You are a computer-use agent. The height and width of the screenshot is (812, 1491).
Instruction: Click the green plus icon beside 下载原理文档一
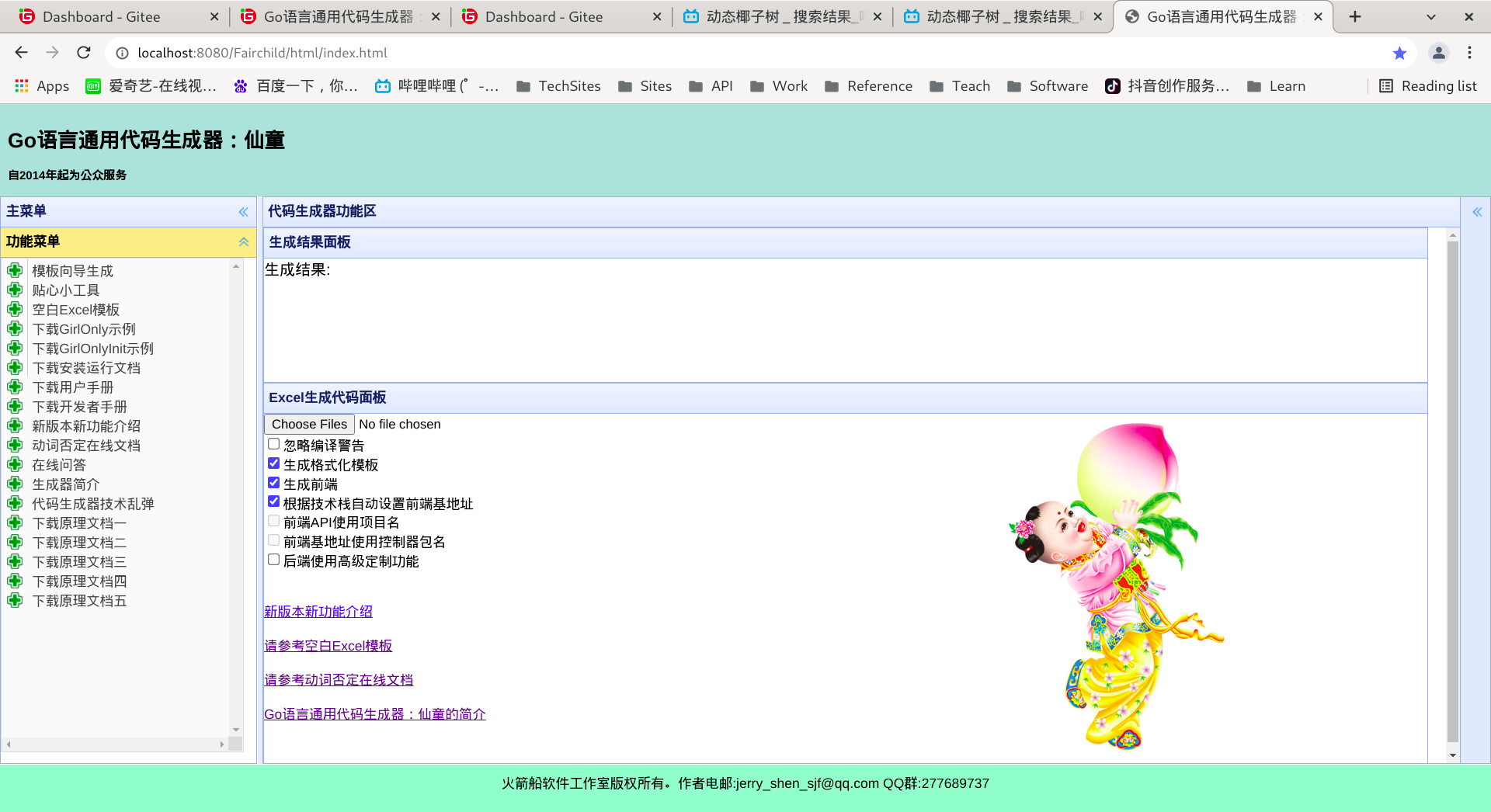(15, 522)
